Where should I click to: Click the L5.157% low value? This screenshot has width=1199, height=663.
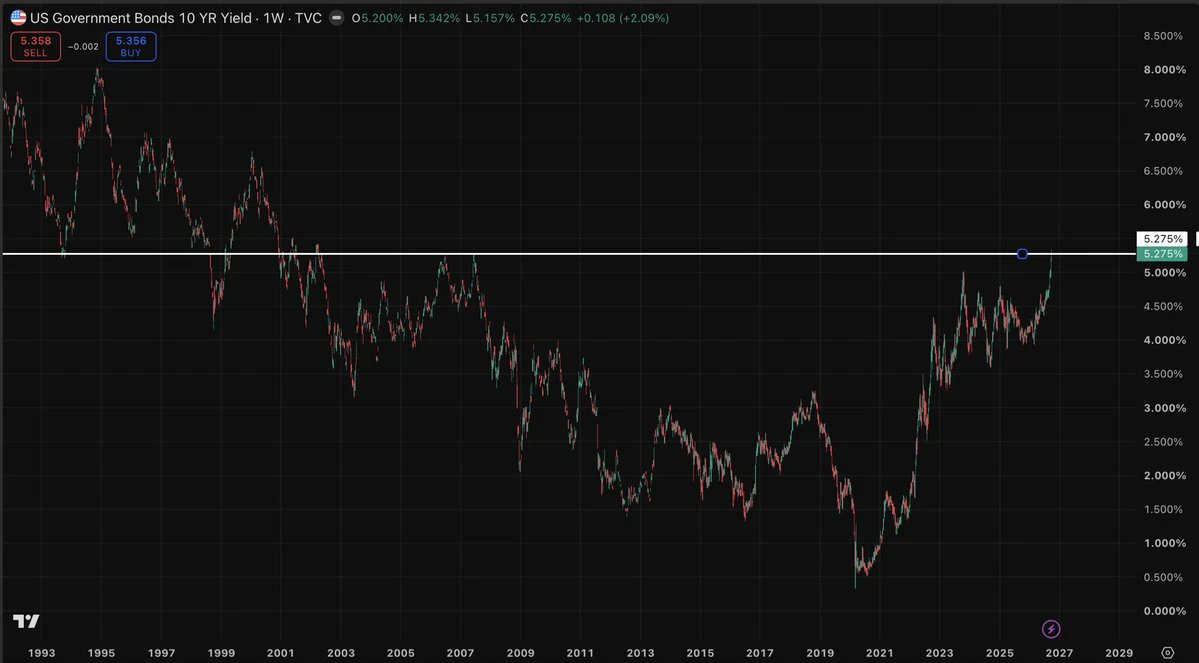tap(489, 18)
